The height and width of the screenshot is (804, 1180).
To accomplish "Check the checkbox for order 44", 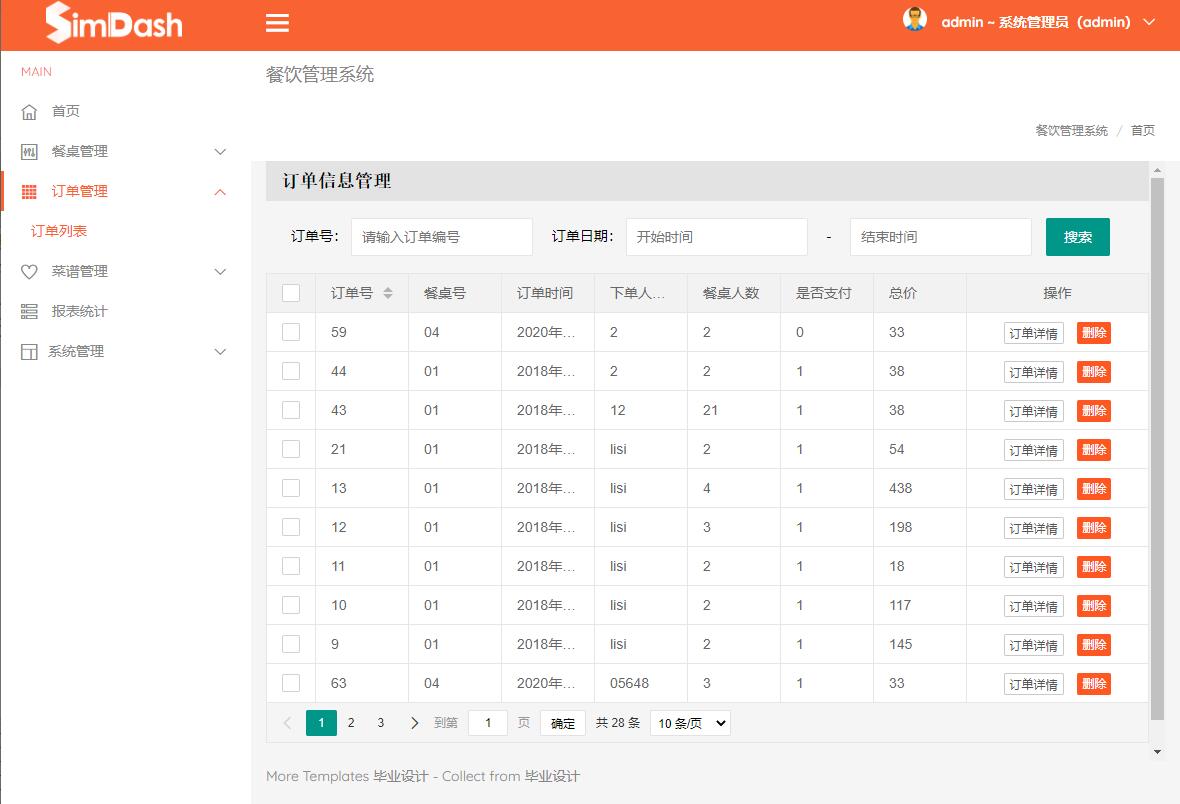I will (290, 371).
